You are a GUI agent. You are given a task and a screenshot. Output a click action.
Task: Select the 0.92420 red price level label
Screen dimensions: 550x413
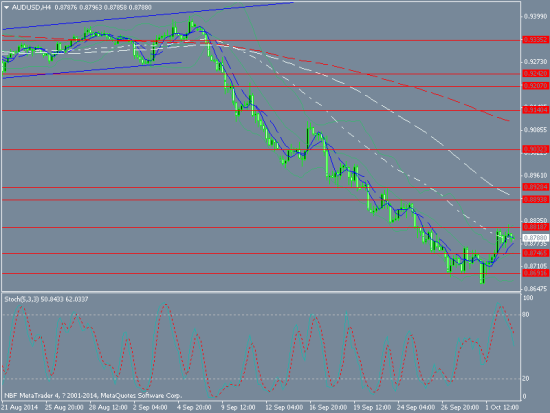click(x=535, y=74)
